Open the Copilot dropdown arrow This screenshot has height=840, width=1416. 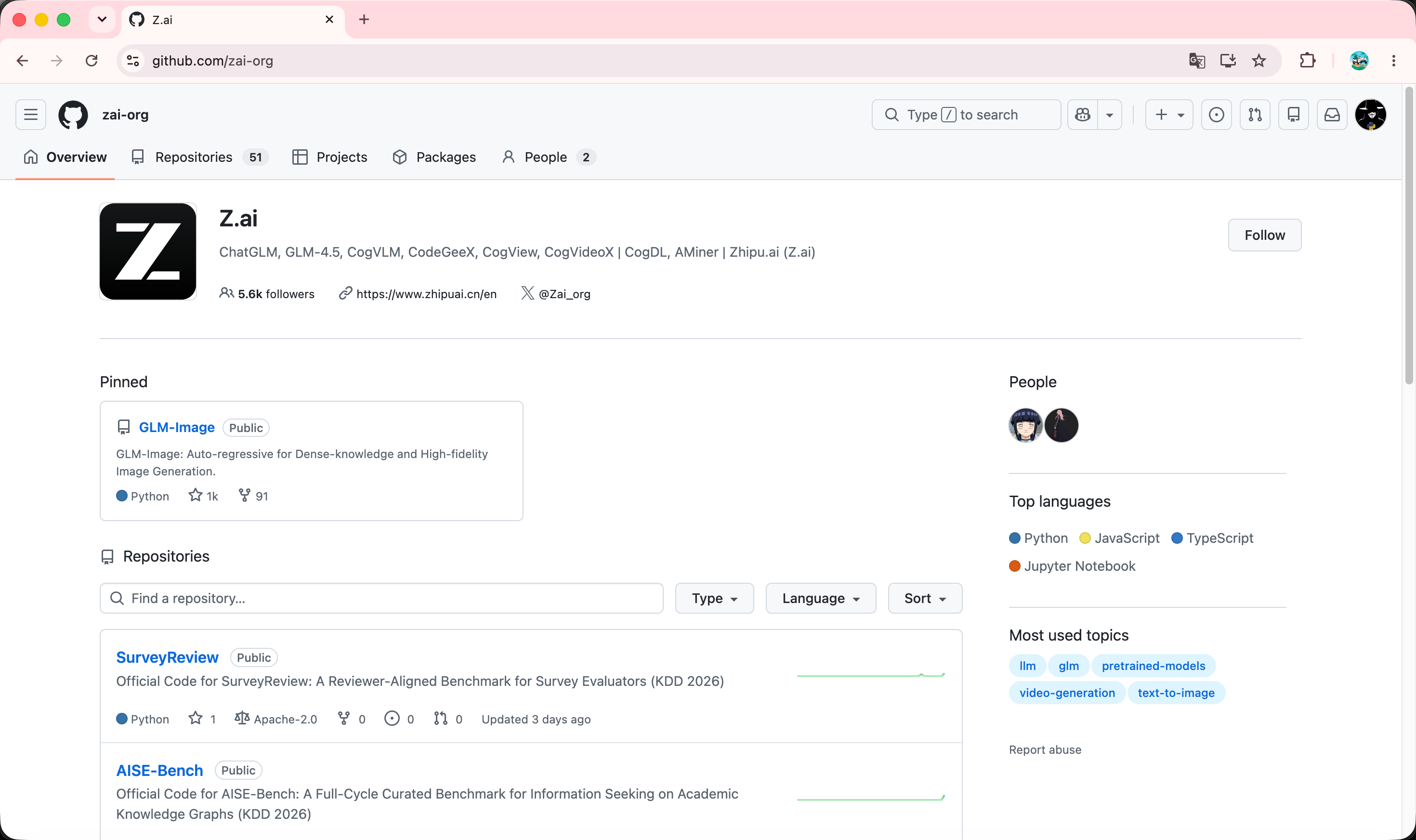(1110, 115)
